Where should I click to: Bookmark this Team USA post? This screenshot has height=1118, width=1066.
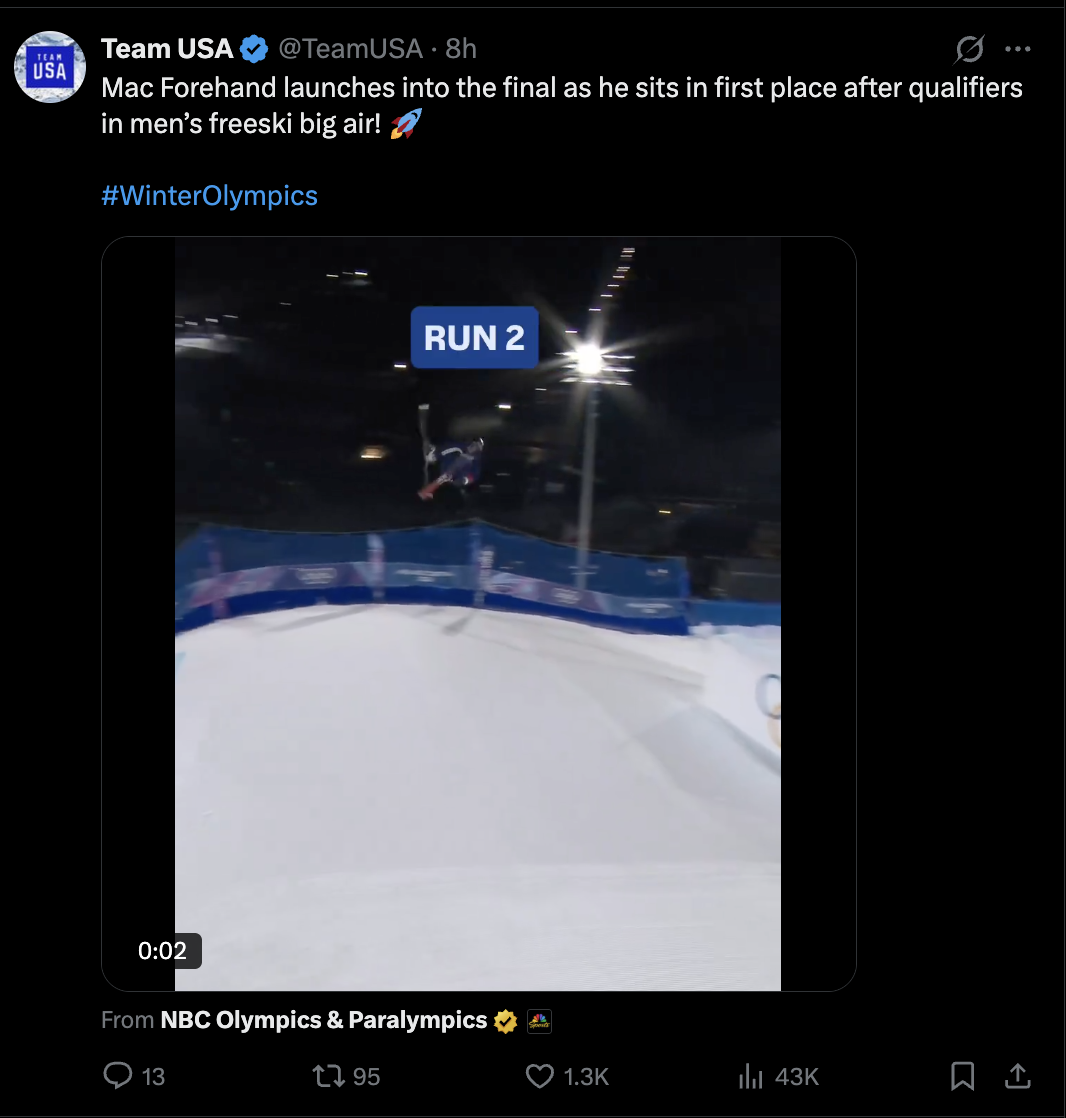(x=962, y=1076)
